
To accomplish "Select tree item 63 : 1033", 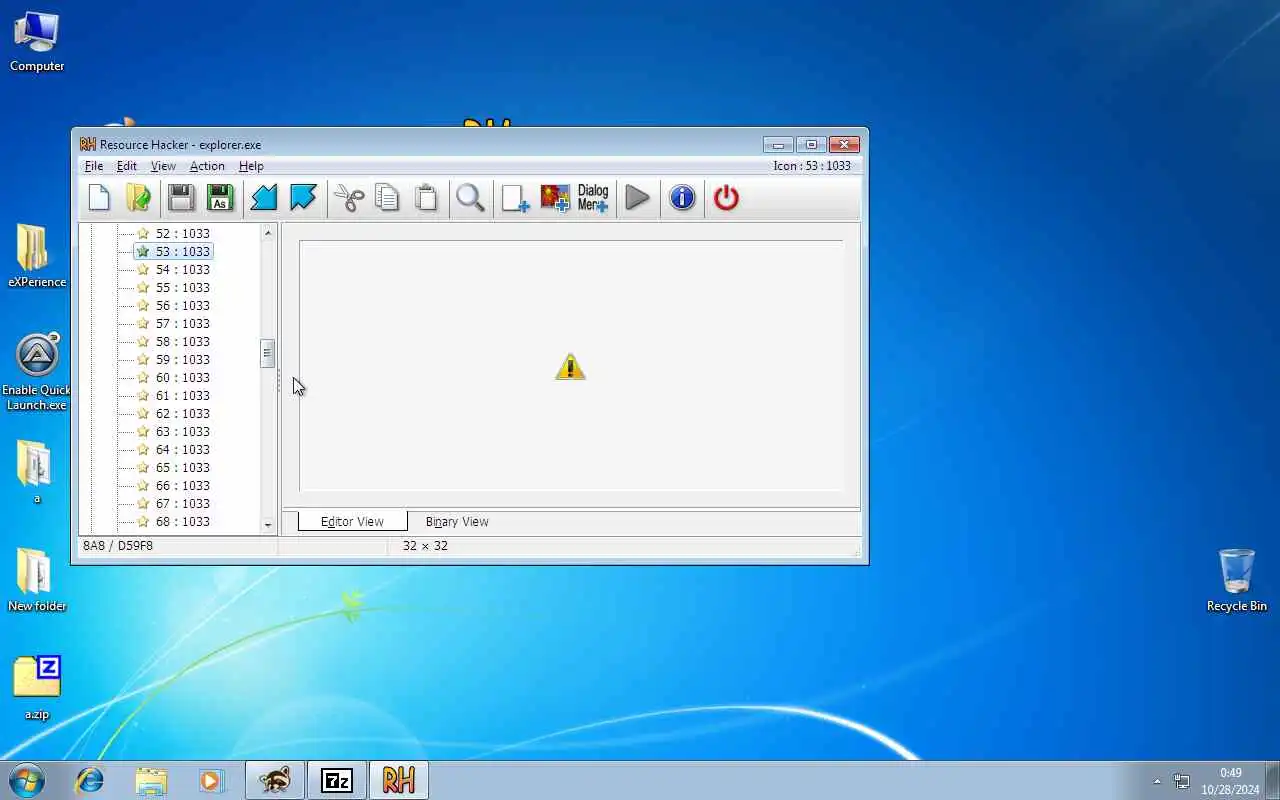I will pos(182,431).
